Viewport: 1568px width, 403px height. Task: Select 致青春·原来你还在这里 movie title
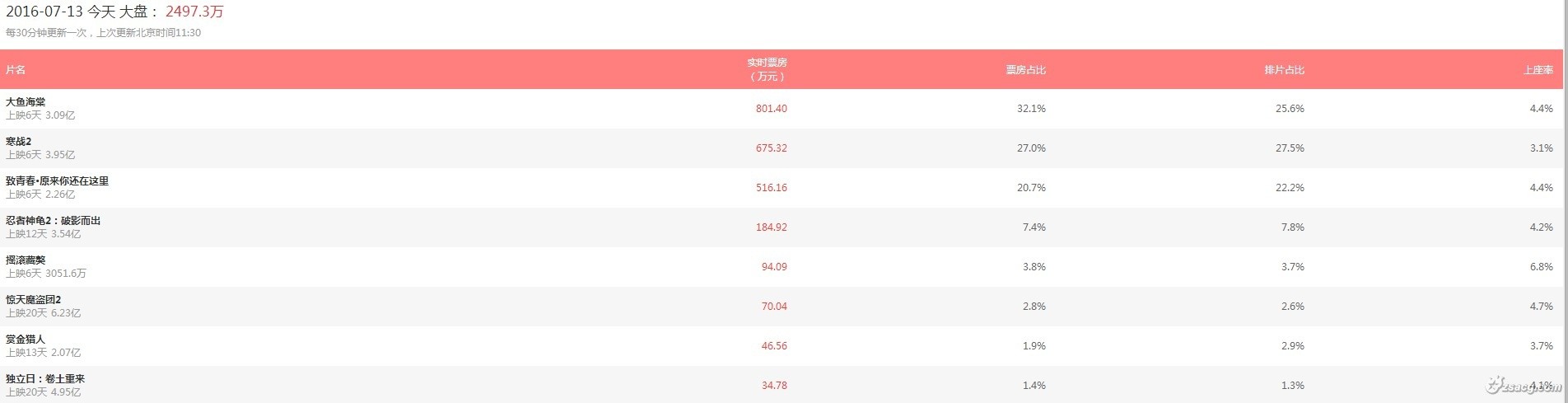(57, 181)
